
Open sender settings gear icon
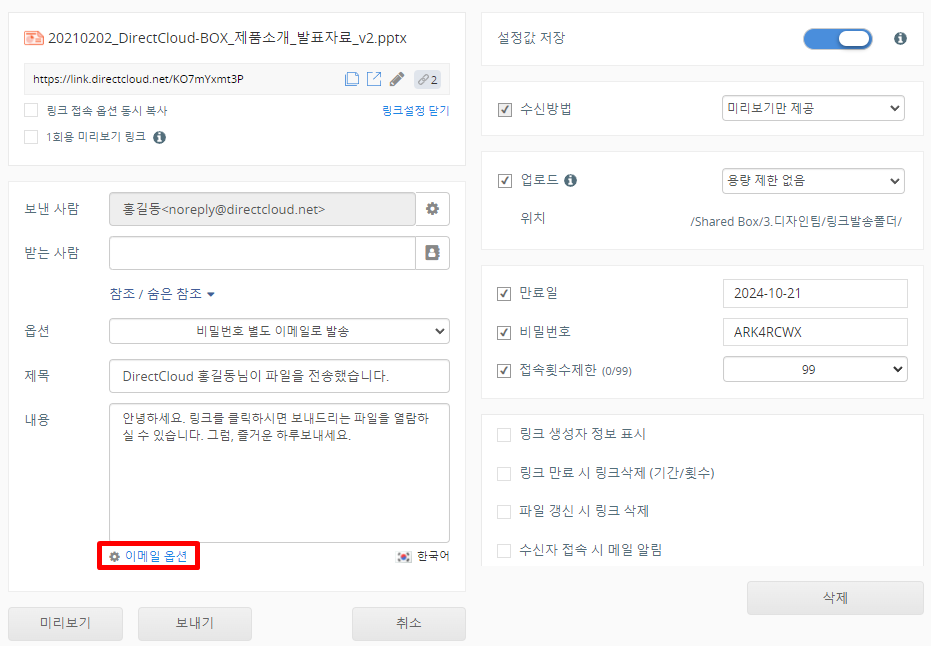(432, 209)
